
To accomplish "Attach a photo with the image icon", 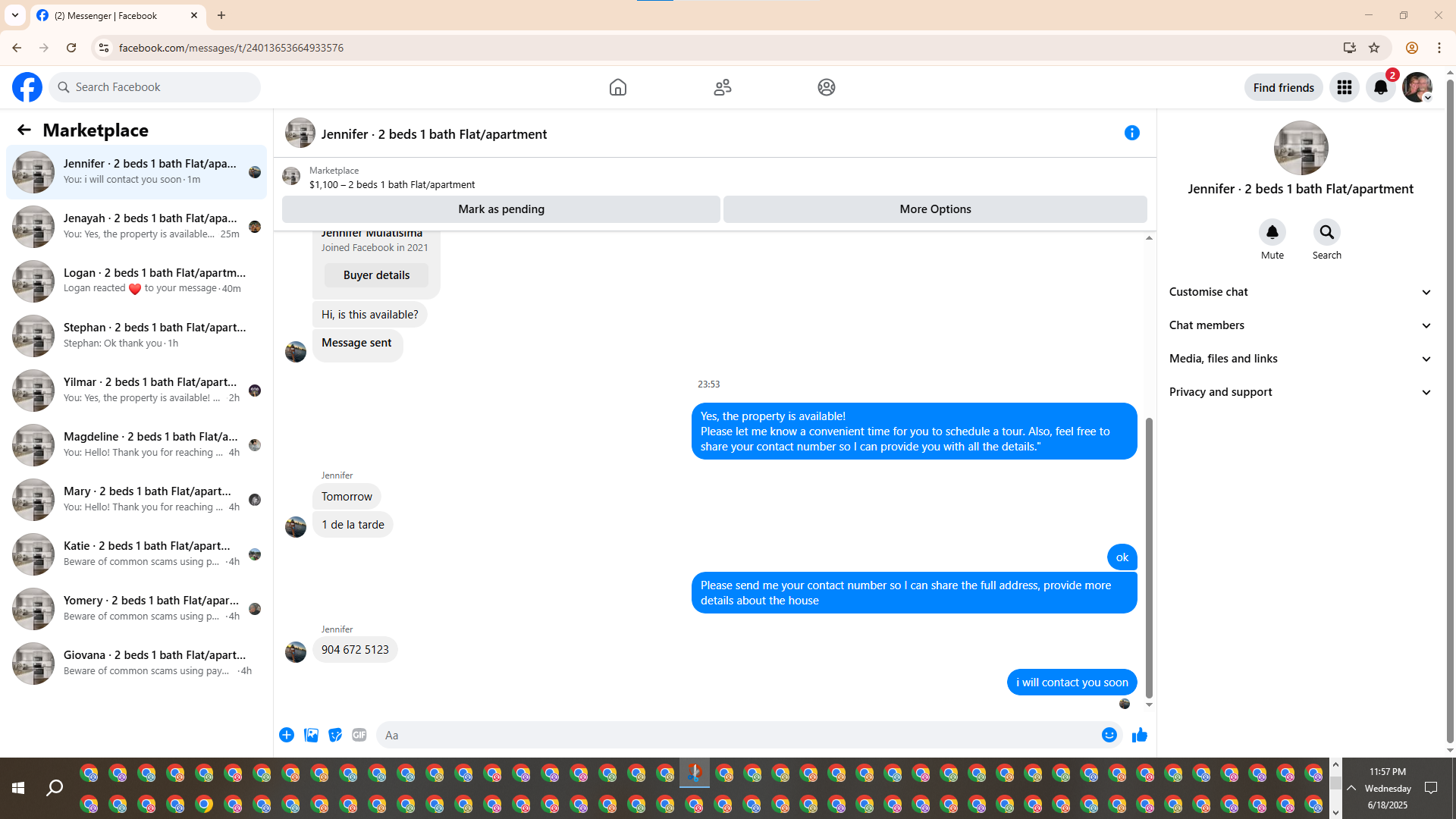I will click(311, 735).
